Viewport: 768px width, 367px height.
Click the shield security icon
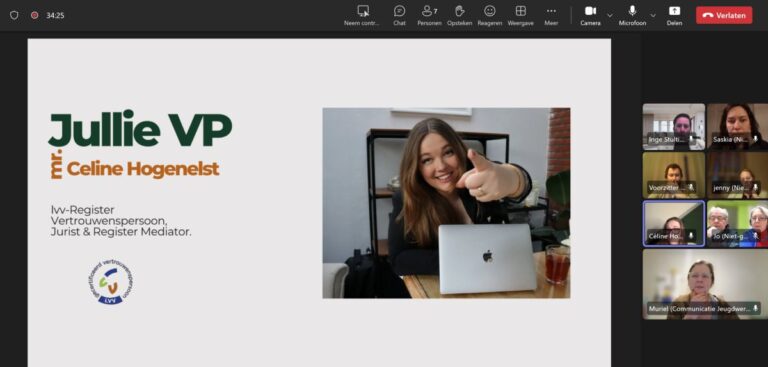tap(14, 15)
